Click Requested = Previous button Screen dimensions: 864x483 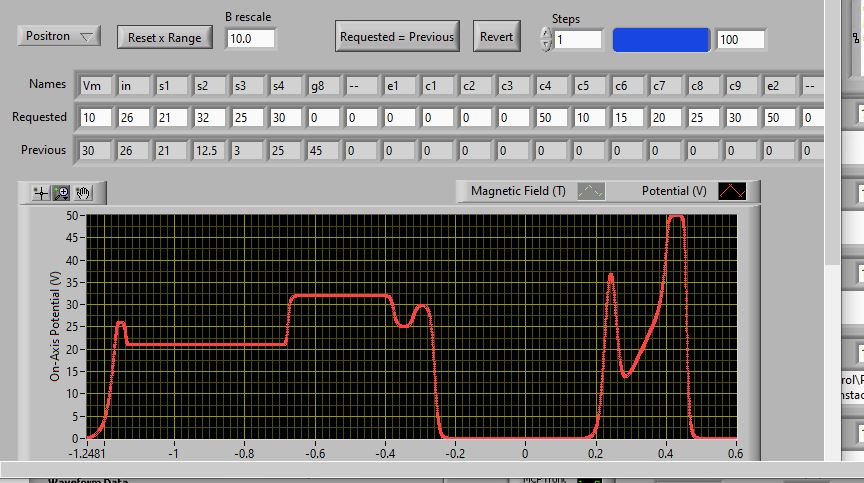click(397, 36)
